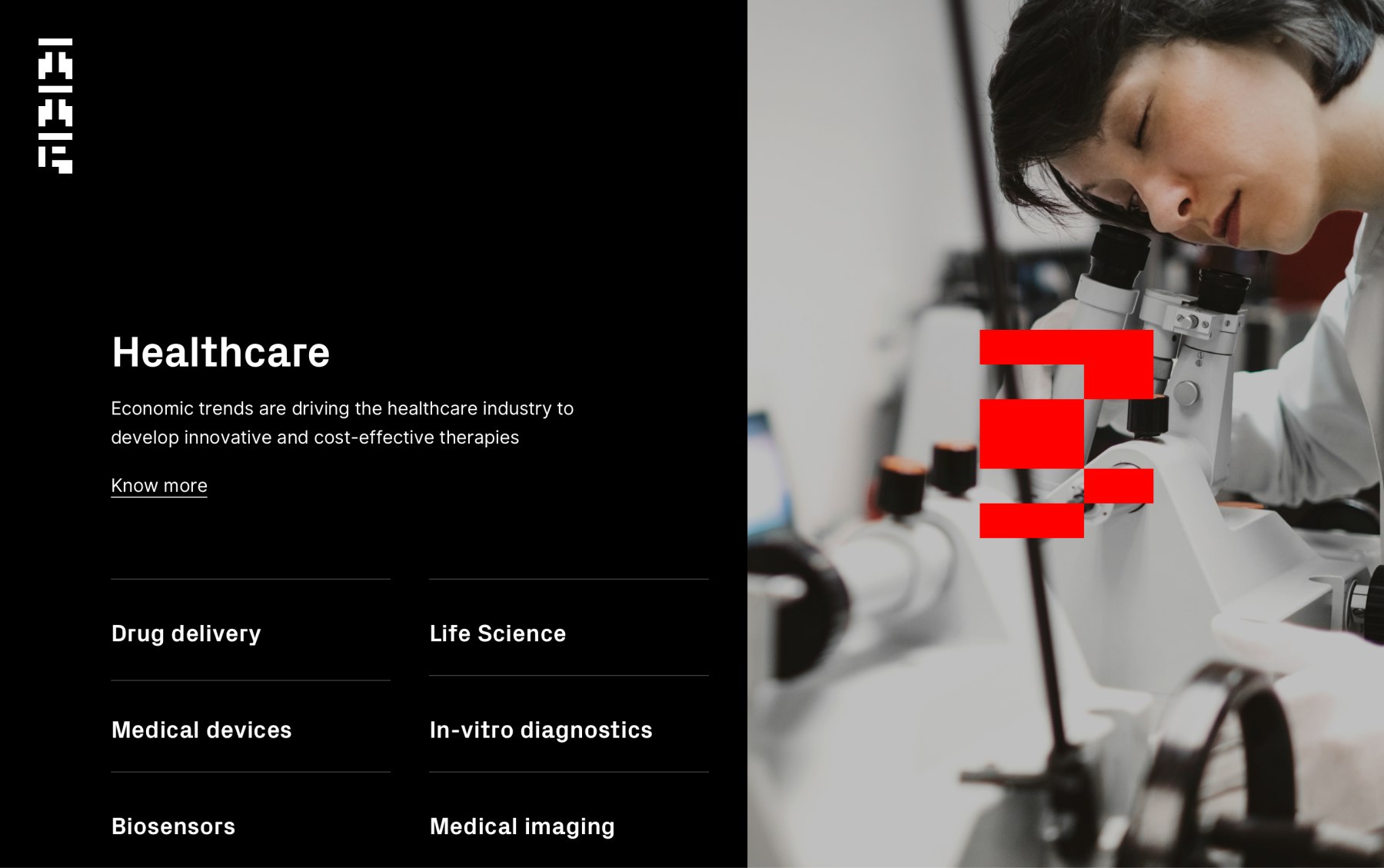Click the lowest glyph of the white logo
The height and width of the screenshot is (868, 1384).
(x=55, y=160)
